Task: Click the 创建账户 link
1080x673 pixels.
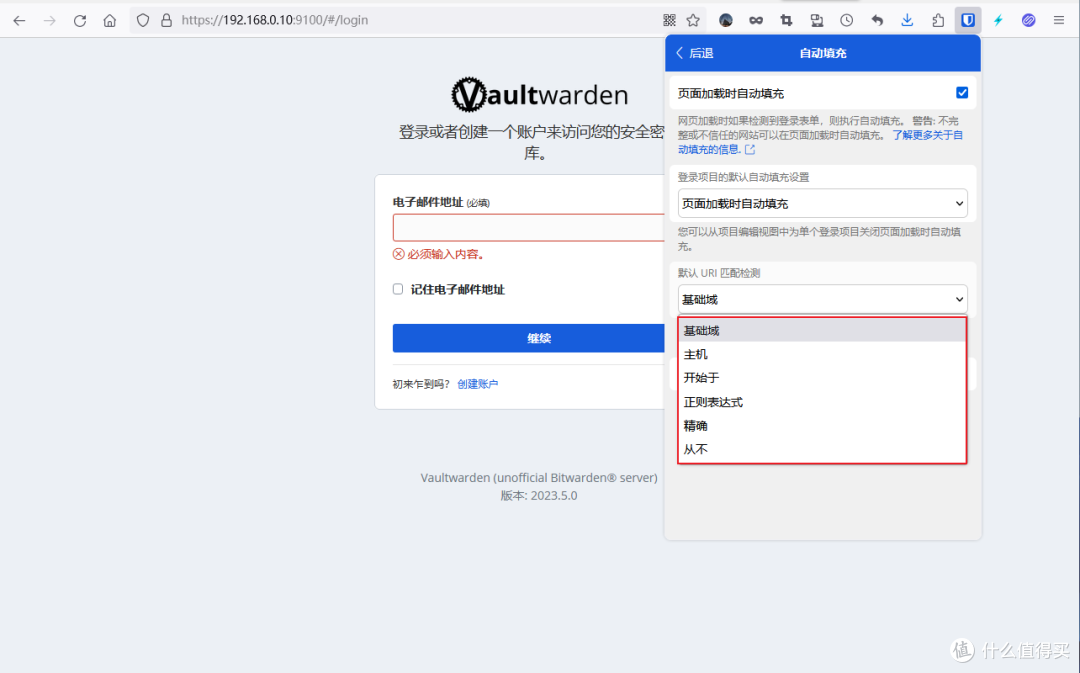Action: click(478, 383)
